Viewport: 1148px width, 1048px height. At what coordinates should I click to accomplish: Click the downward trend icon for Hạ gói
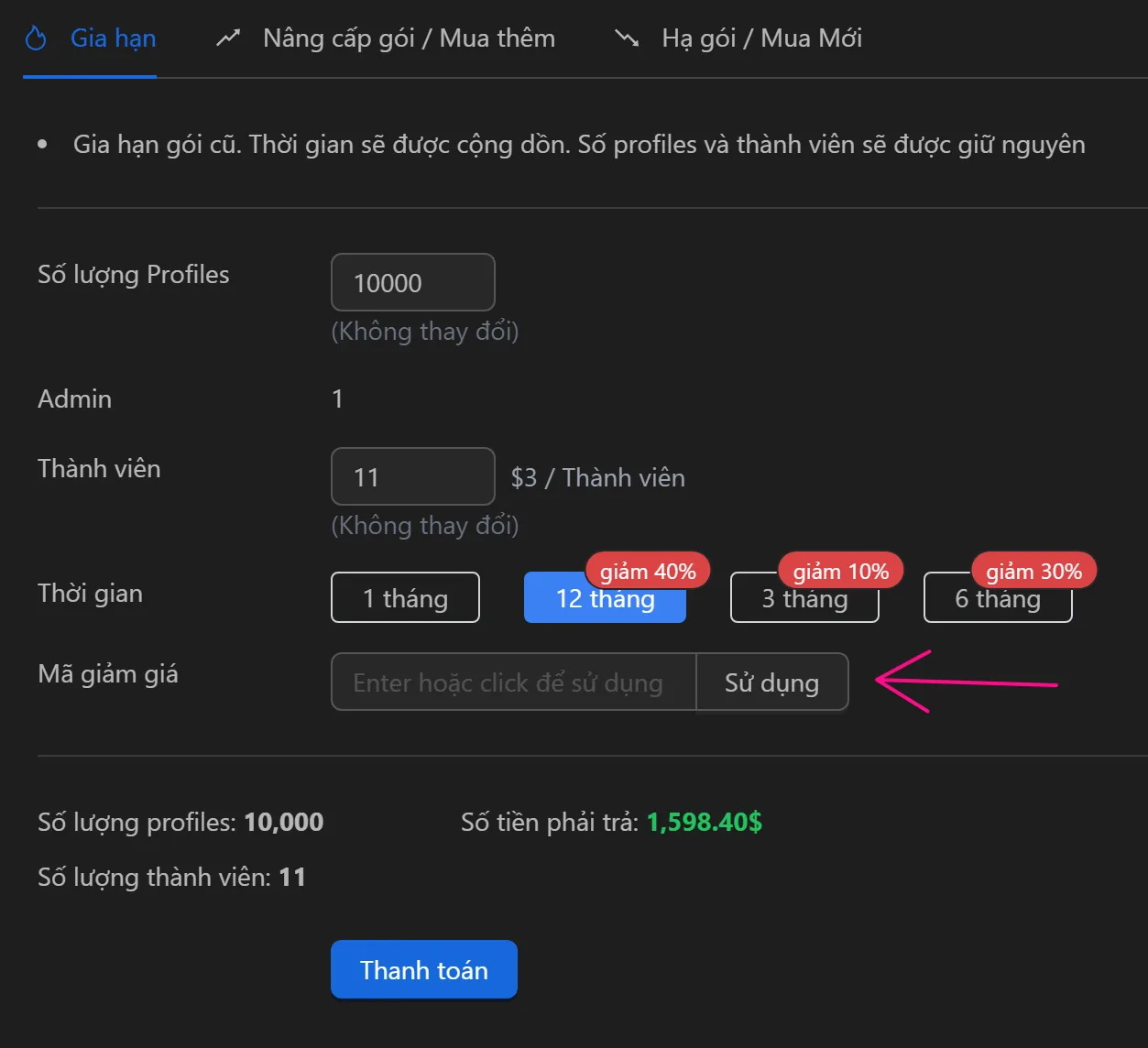coord(627,38)
